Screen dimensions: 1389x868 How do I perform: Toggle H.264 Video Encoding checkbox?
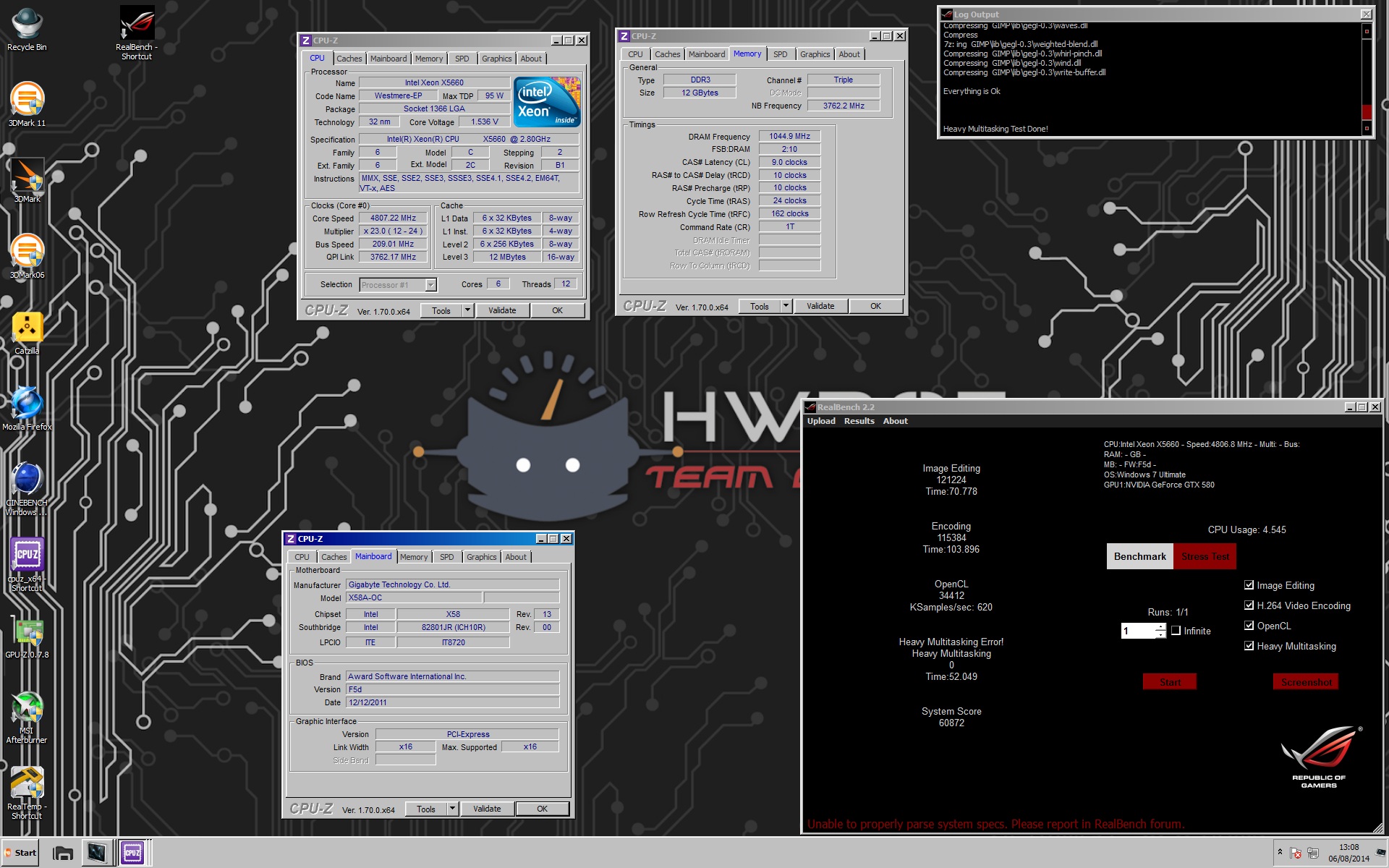click(1249, 605)
